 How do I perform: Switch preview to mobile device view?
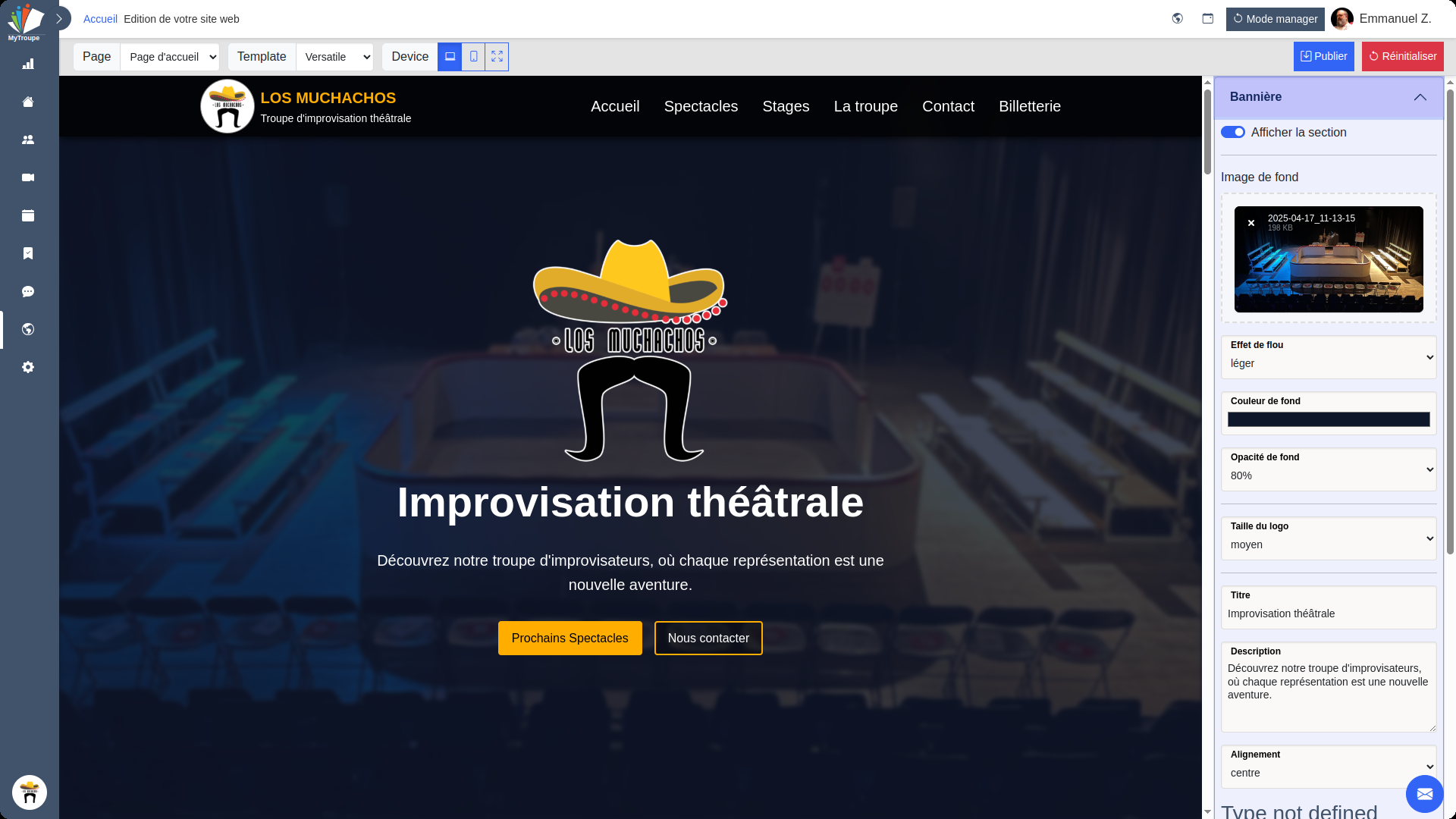(x=473, y=56)
